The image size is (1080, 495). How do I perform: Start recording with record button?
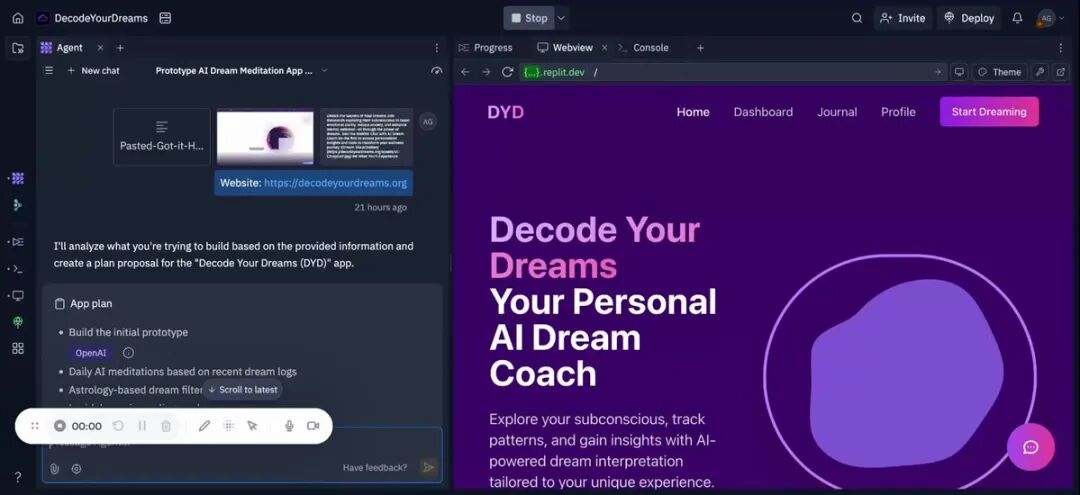point(60,426)
